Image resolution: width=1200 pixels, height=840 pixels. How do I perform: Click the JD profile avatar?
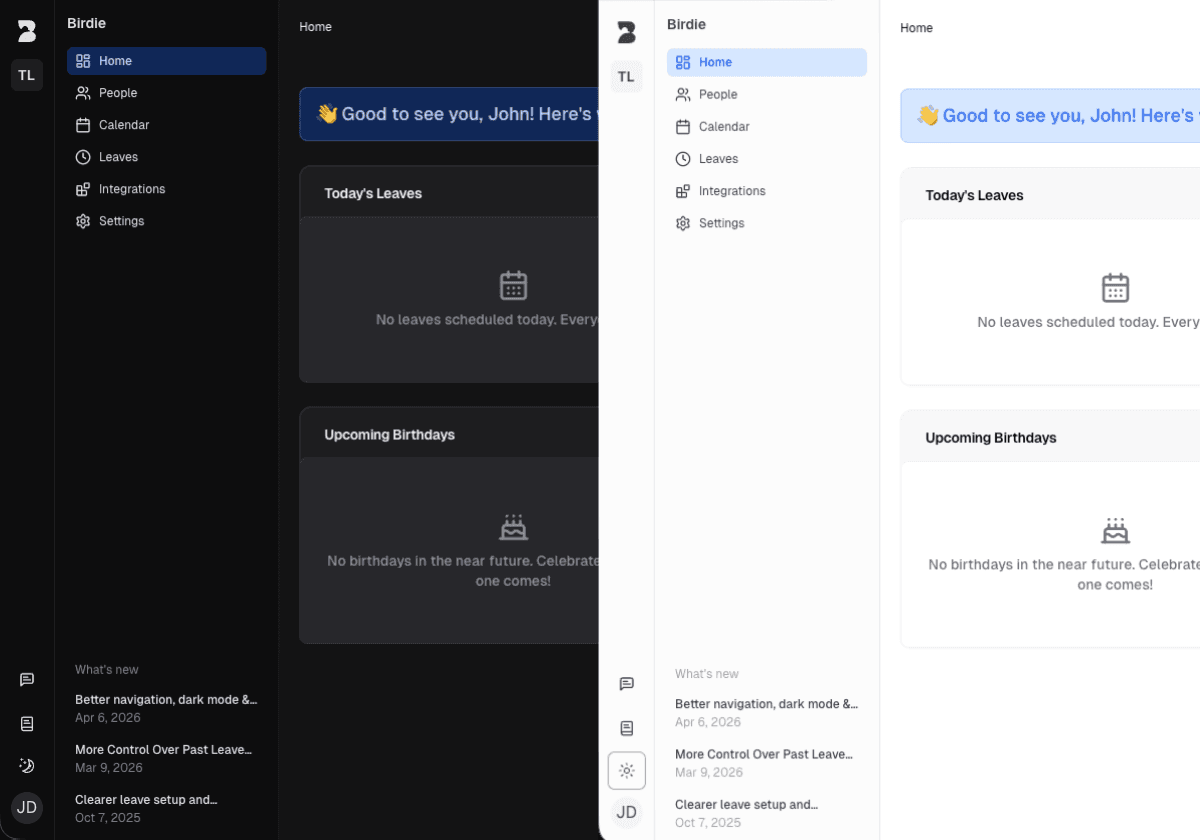pos(26,807)
